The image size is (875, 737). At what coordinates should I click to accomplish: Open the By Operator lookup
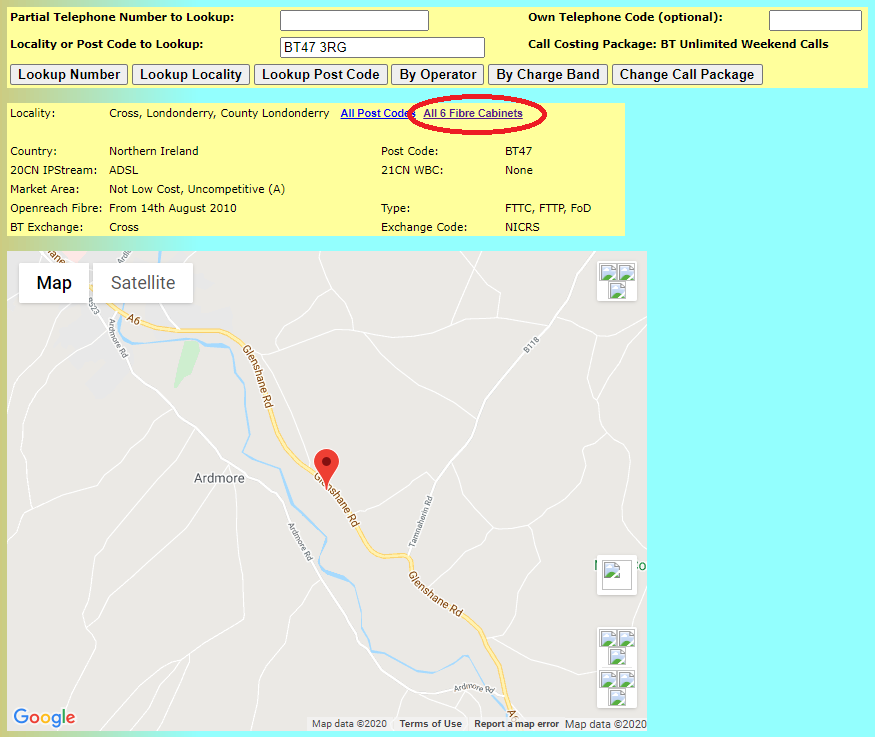pos(438,75)
